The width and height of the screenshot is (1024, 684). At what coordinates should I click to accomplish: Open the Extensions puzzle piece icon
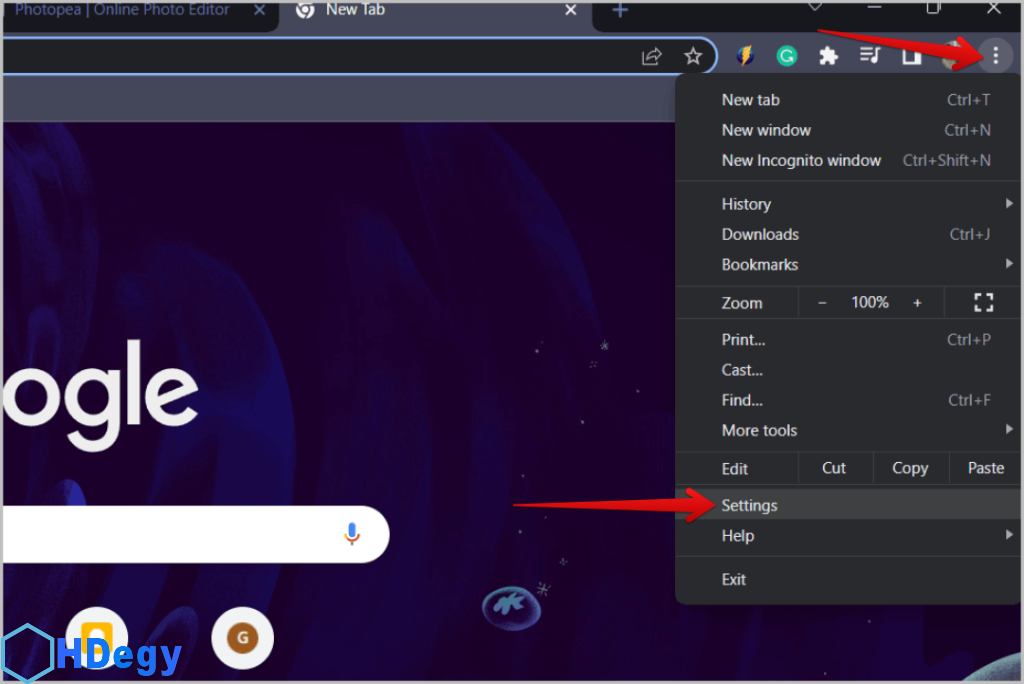pyautogui.click(x=828, y=56)
